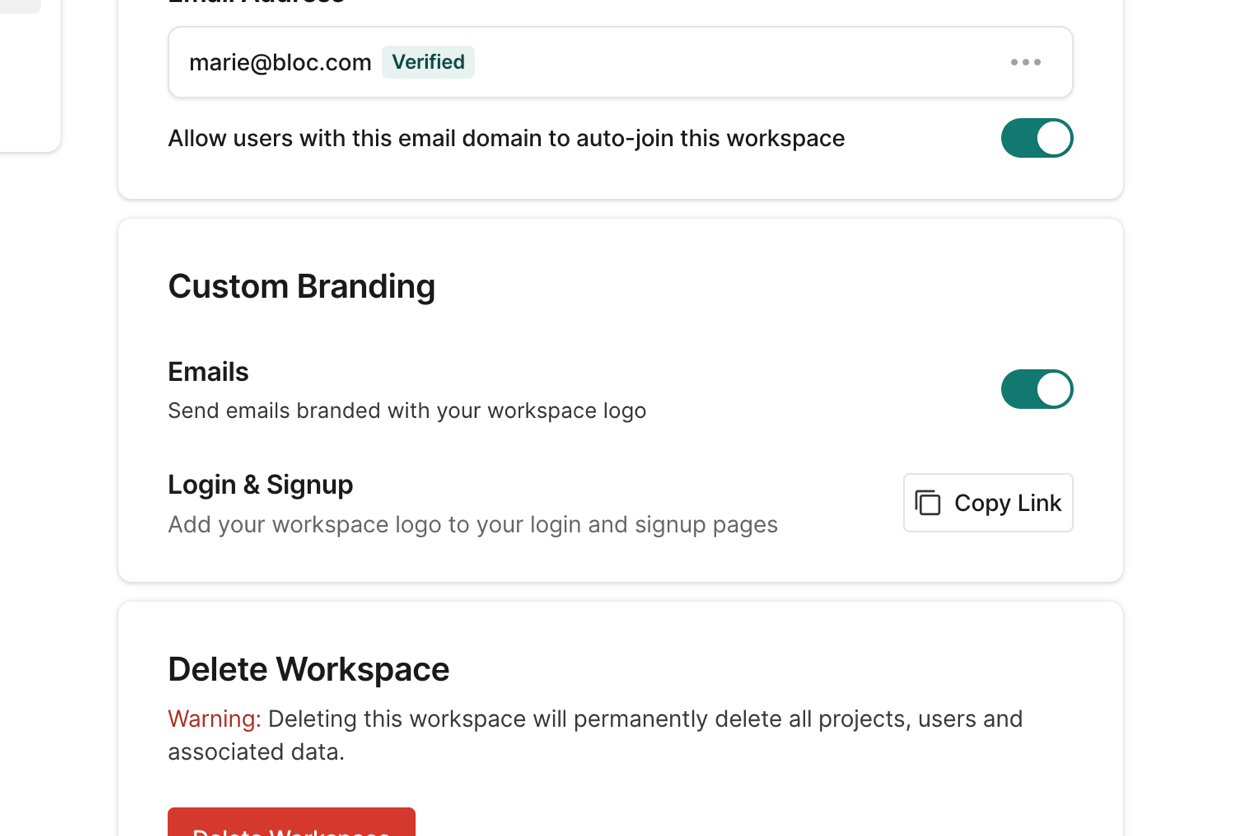This screenshot has height=836, width=1236.
Task: Click the Custom Branding heading
Action: pos(301,286)
